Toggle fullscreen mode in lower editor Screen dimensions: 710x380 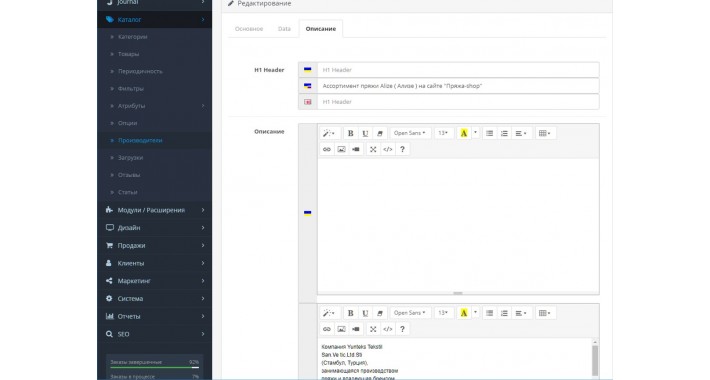tap(373, 329)
